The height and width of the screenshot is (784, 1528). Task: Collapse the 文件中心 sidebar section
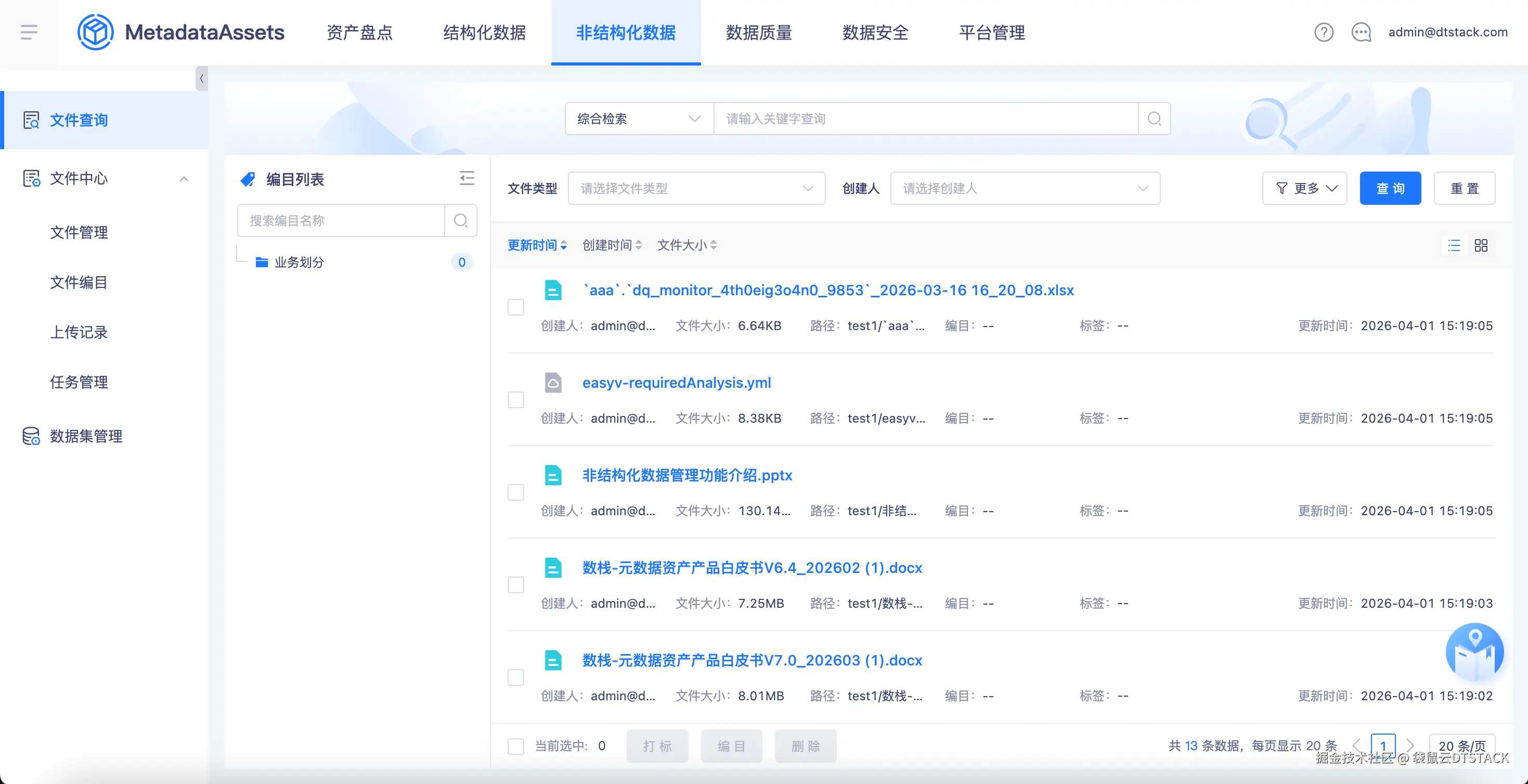(184, 178)
